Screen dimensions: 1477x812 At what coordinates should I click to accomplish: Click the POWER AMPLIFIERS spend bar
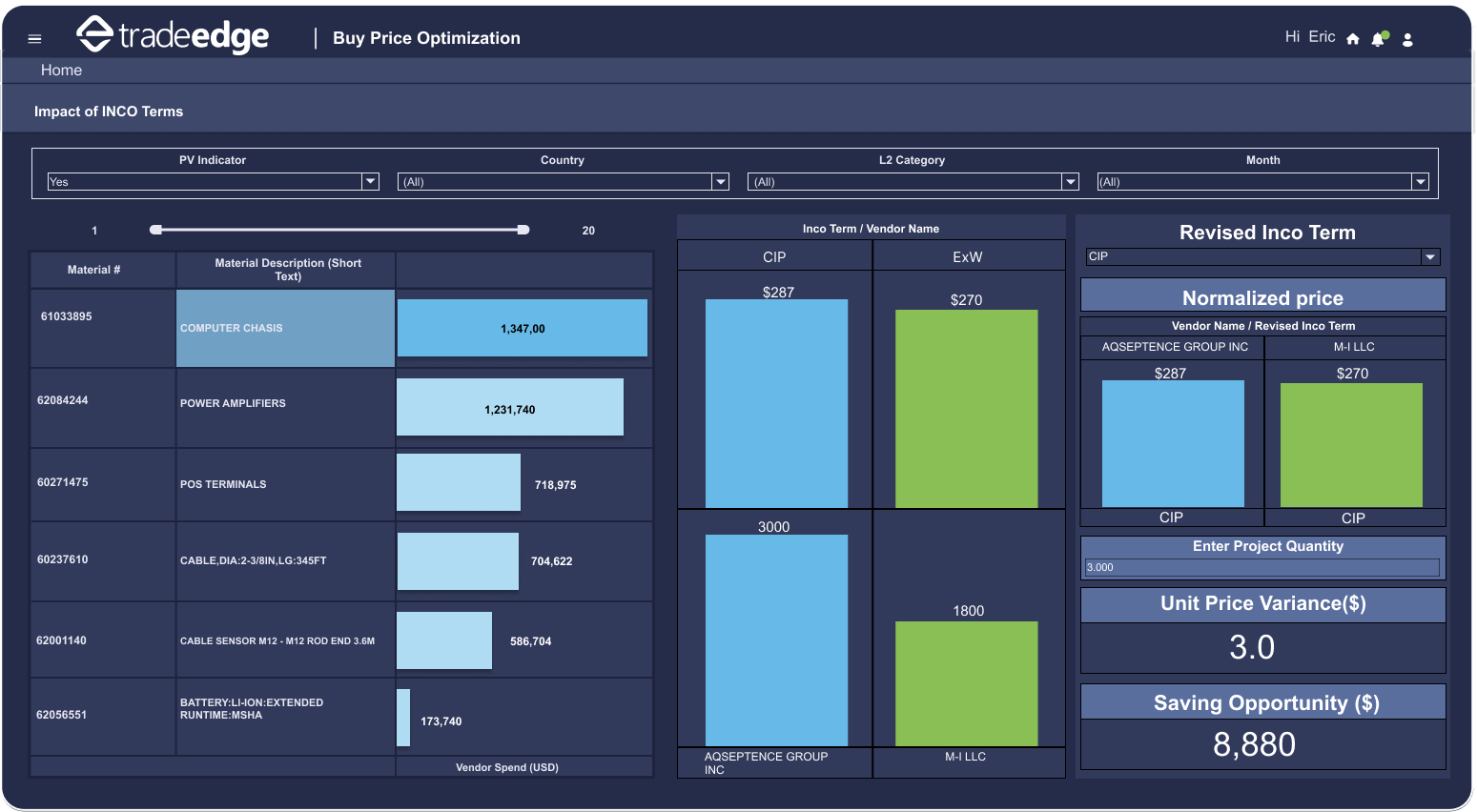click(x=510, y=408)
